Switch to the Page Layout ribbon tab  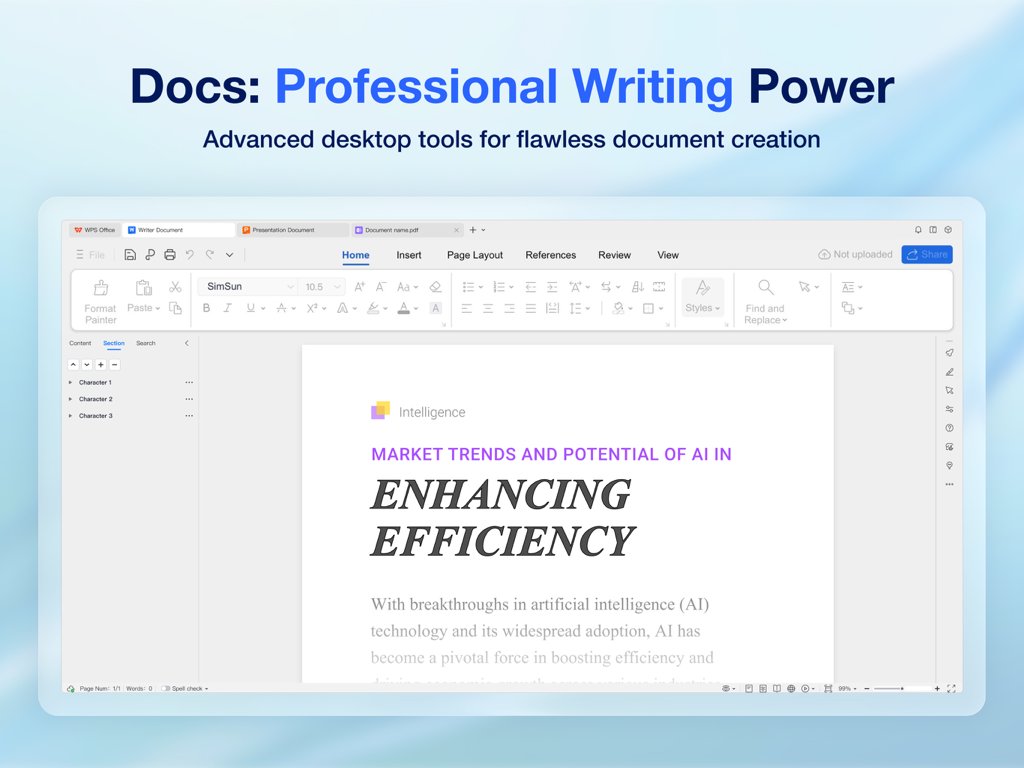pos(474,255)
